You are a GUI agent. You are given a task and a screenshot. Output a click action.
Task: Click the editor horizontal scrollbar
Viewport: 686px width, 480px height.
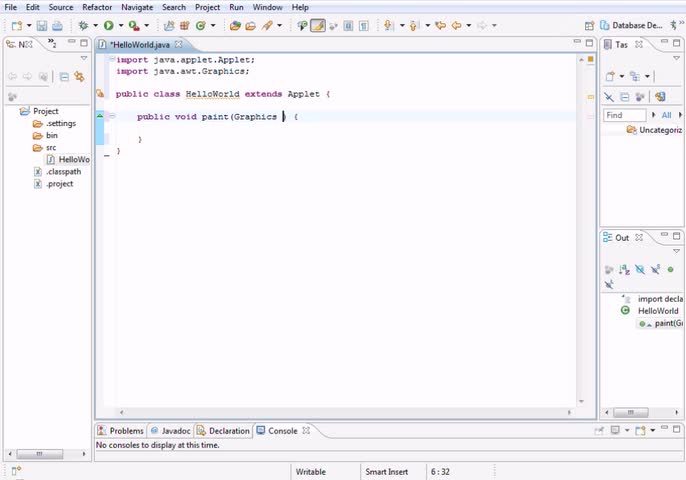(x=345, y=412)
